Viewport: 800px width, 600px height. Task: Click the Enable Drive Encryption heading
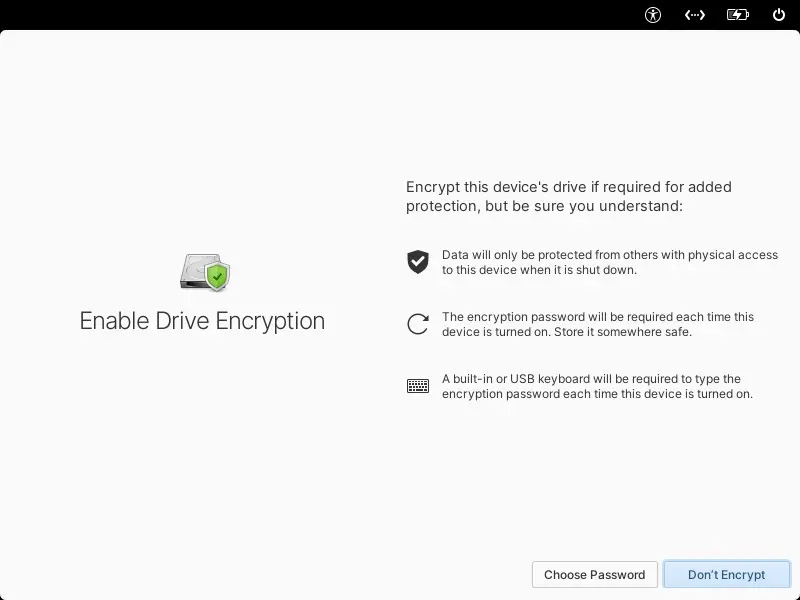(x=202, y=321)
